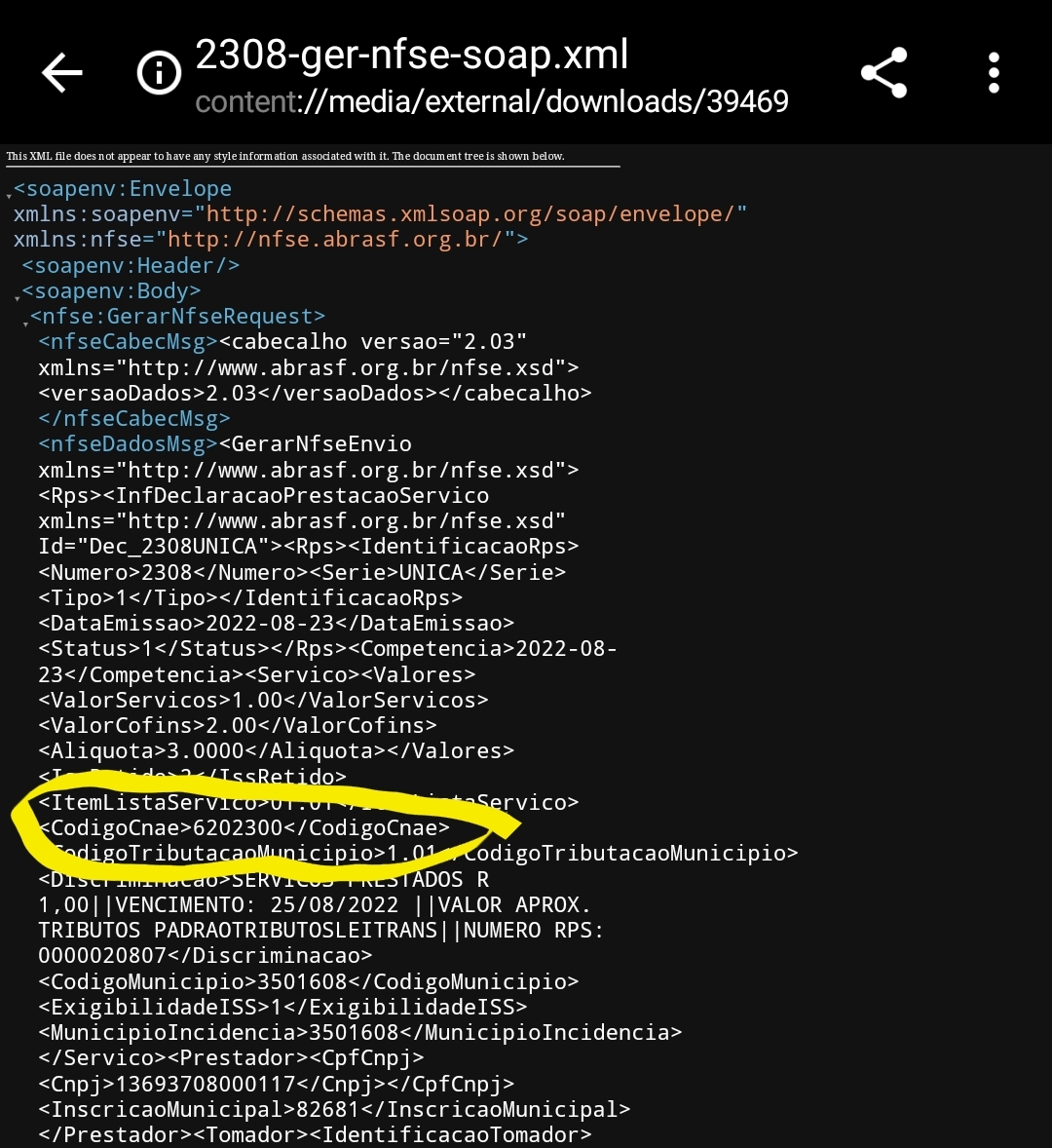Image resolution: width=1052 pixels, height=1148 pixels.
Task: Tap the InscricaoMunicipal 82681 line
Action: [x=334, y=1109]
